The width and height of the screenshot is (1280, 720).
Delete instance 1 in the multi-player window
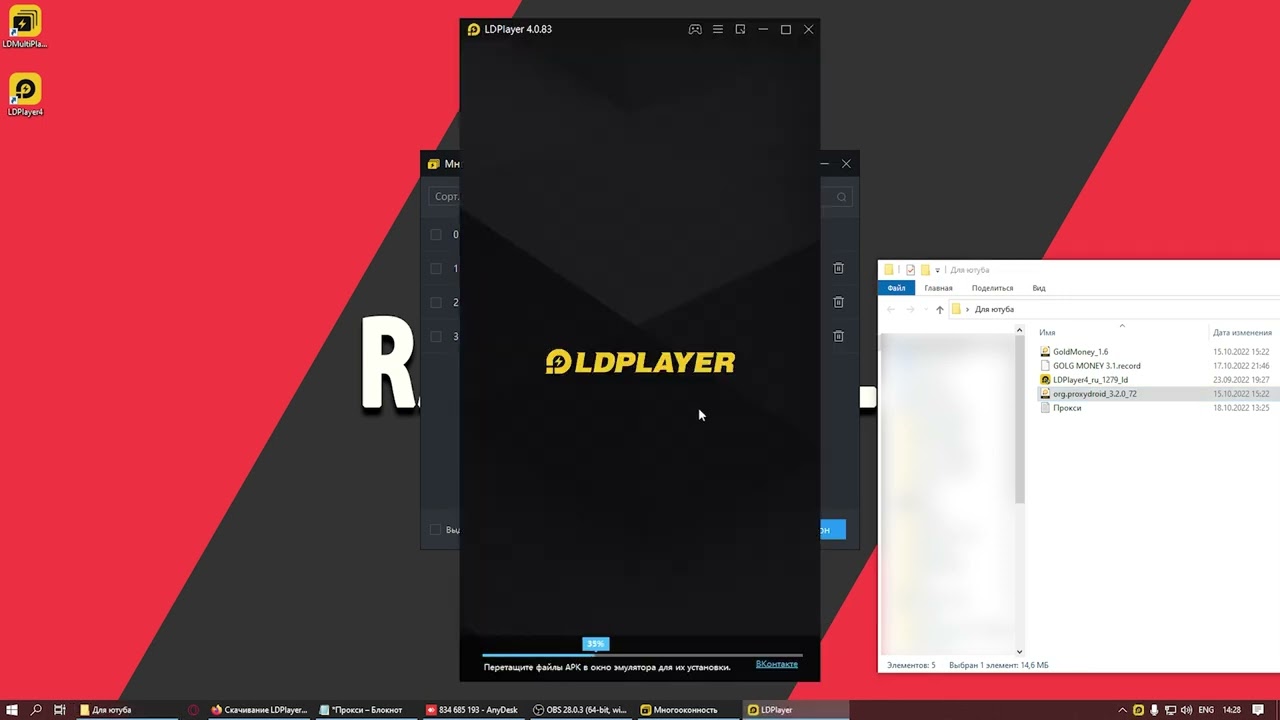click(x=839, y=268)
